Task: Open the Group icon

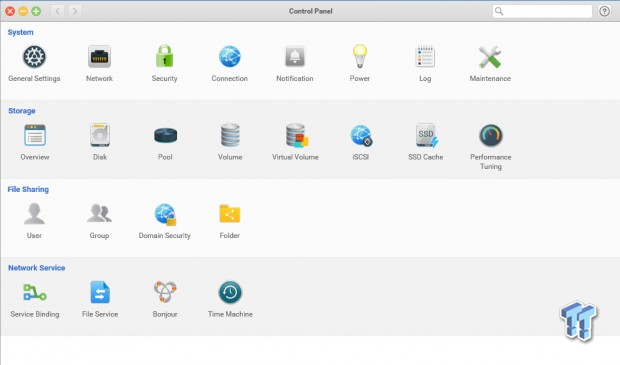Action: (x=99, y=213)
